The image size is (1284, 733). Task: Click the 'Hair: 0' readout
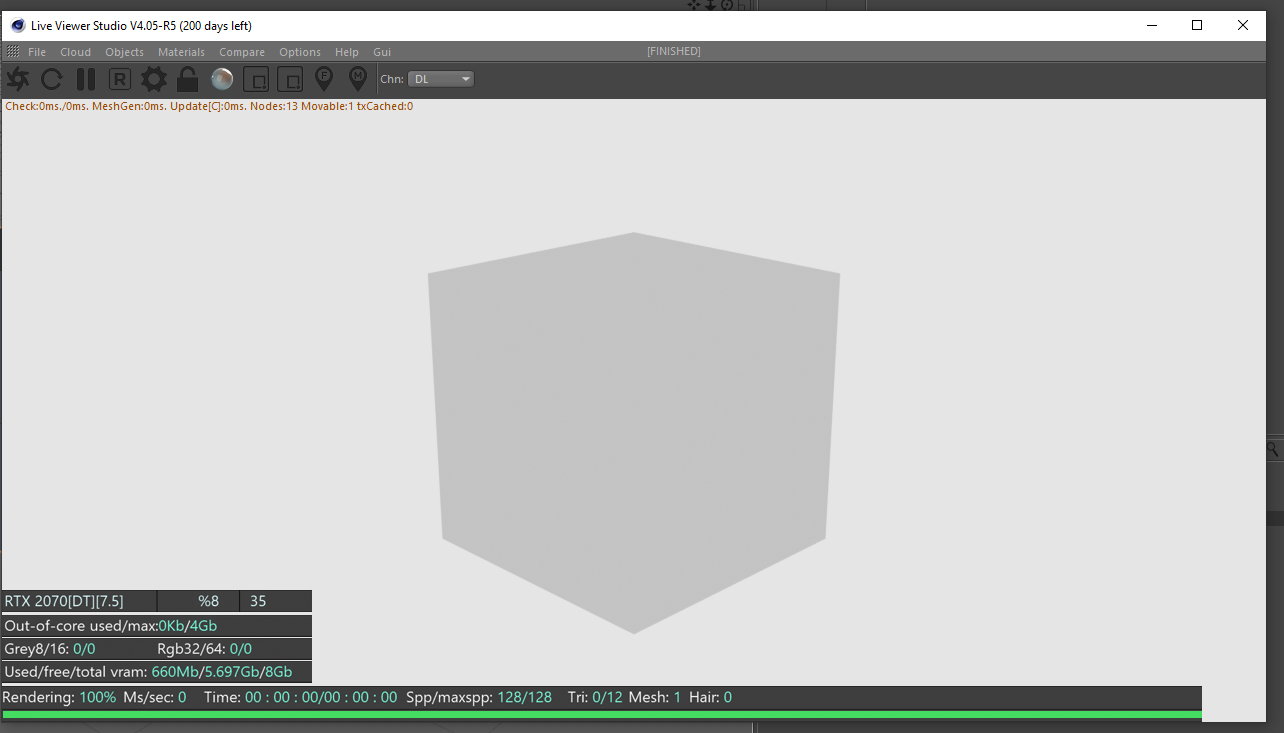[x=710, y=697]
